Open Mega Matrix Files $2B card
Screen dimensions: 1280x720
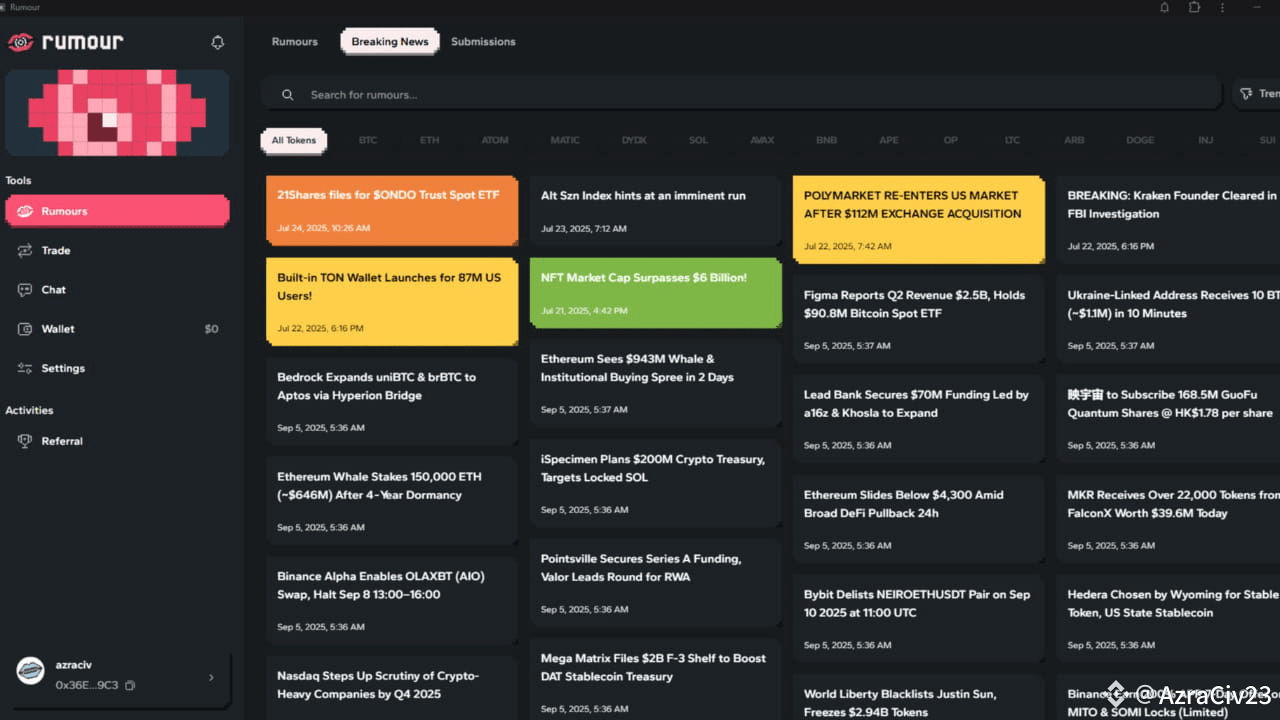pyautogui.click(x=656, y=679)
